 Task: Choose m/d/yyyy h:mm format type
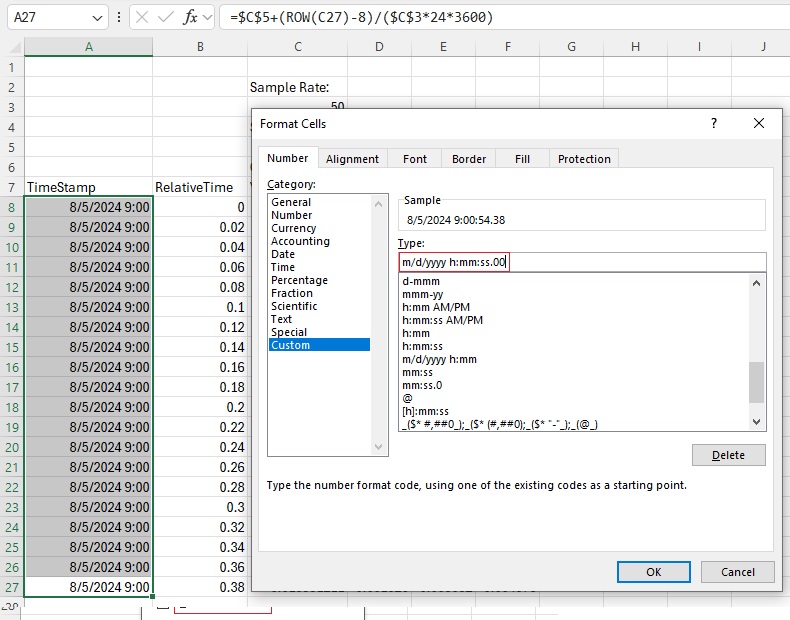tap(574, 360)
